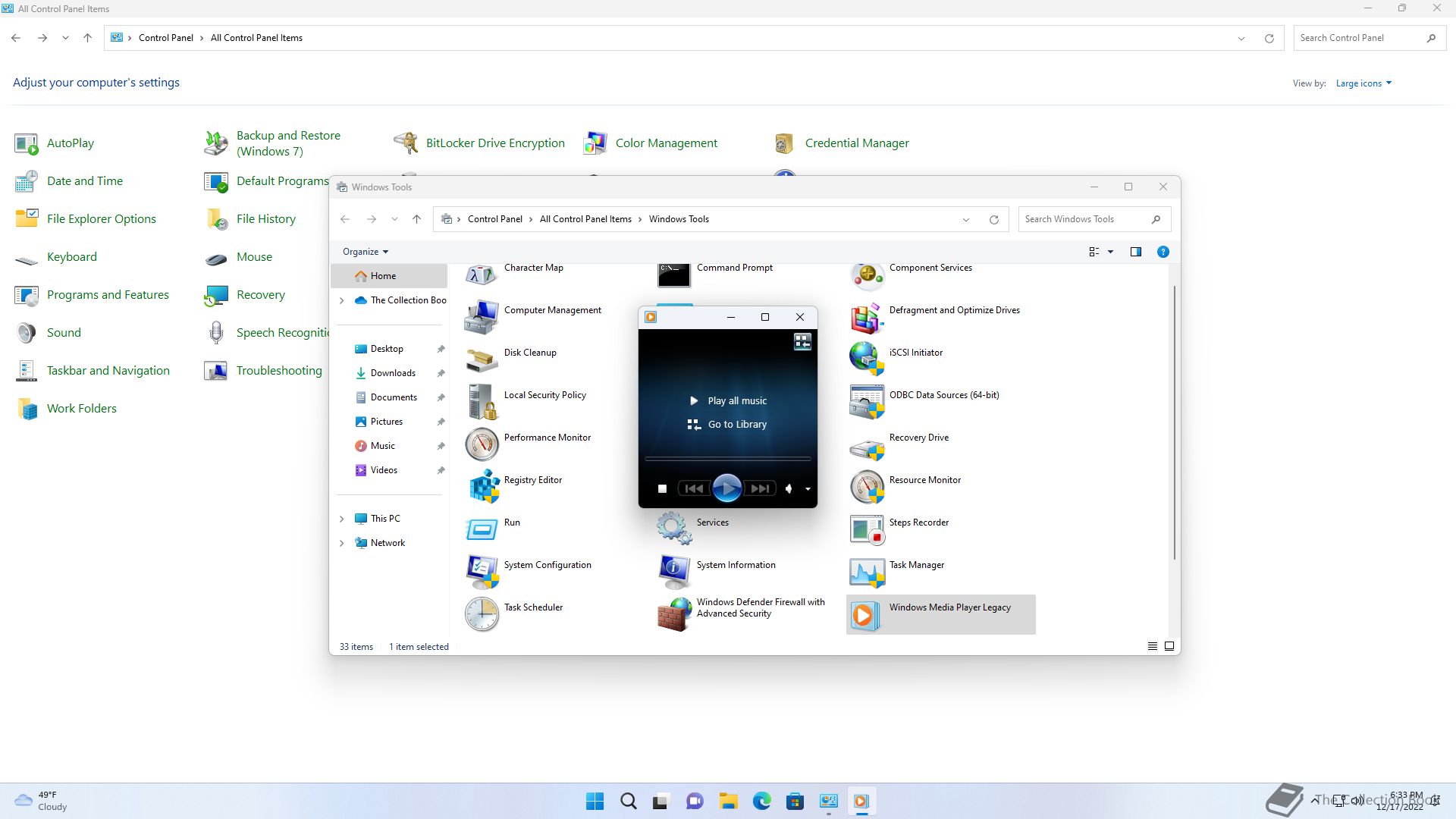Open Local Security Policy
The height and width of the screenshot is (819, 1456).
tap(525, 401)
